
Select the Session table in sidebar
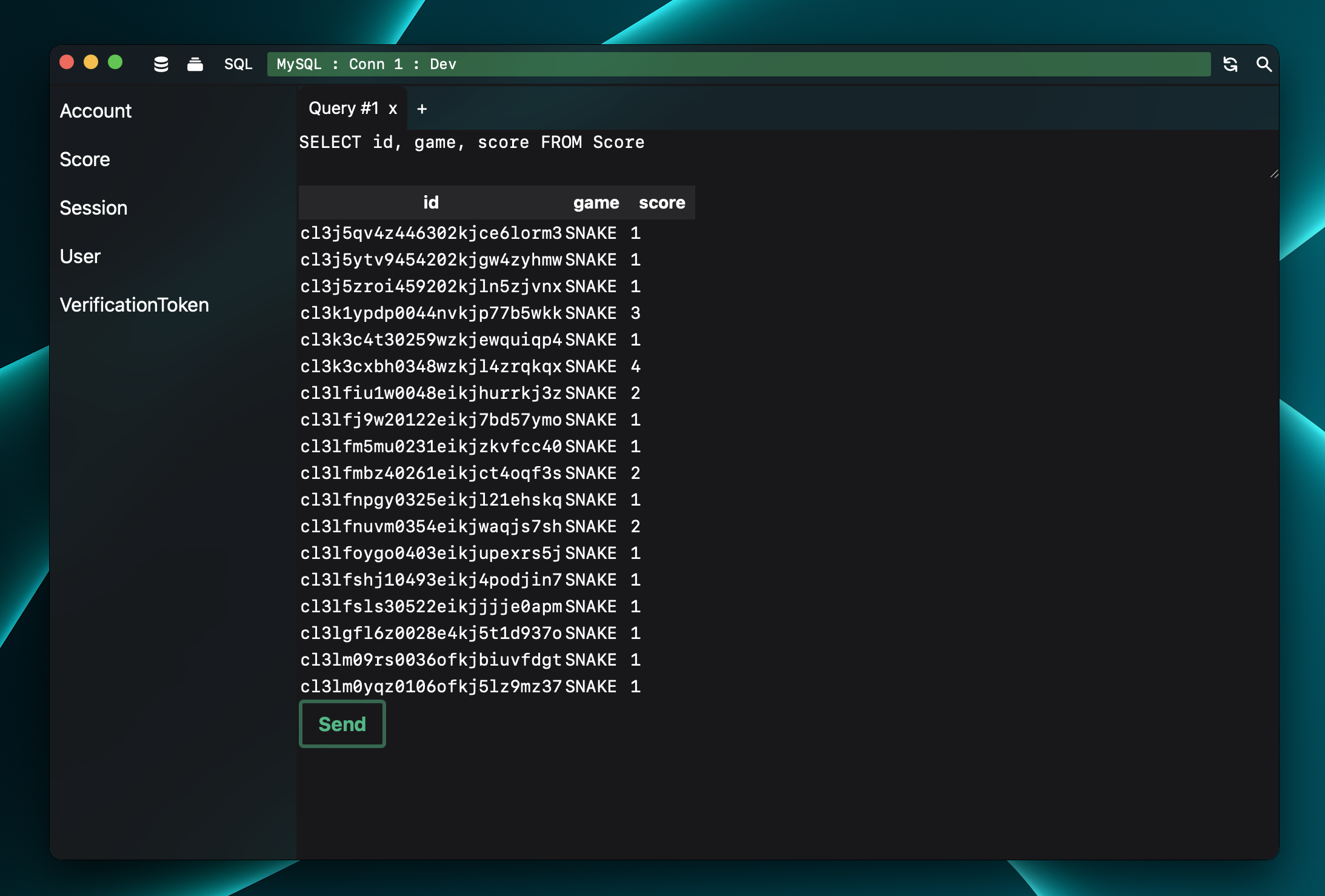(x=93, y=207)
